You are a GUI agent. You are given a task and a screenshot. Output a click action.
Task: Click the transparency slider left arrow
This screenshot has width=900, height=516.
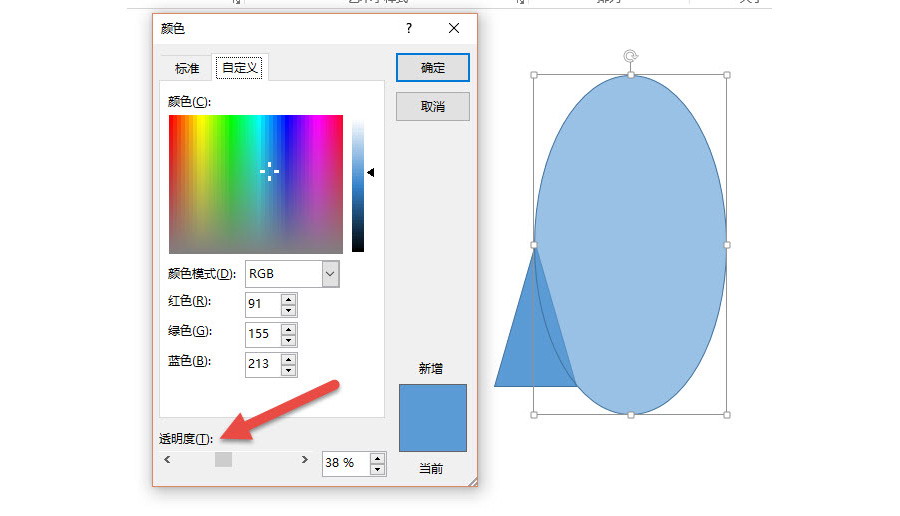coord(167,459)
